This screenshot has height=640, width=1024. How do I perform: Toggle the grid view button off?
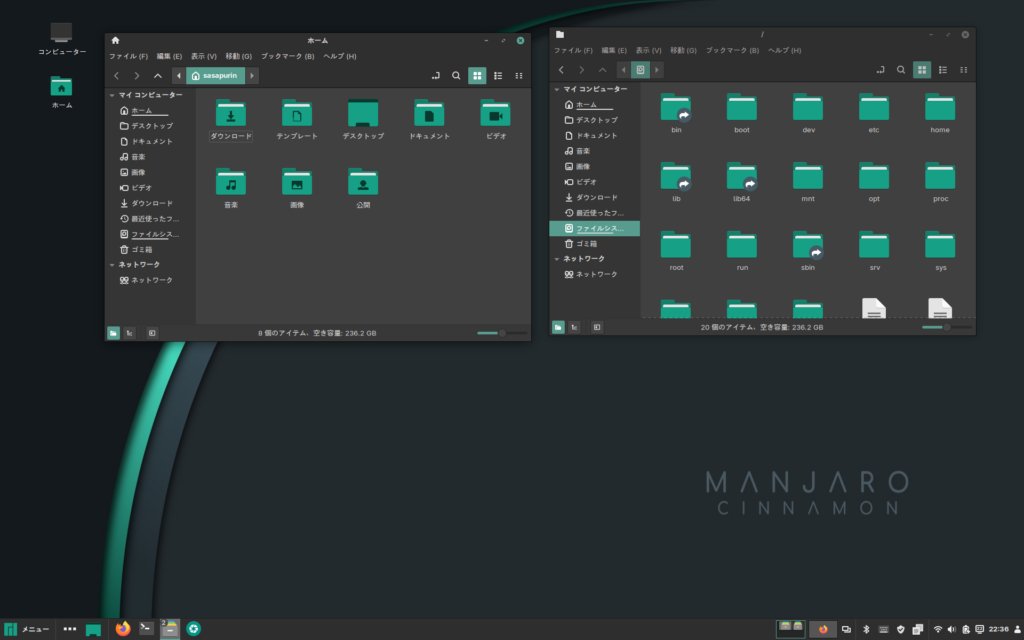476,75
